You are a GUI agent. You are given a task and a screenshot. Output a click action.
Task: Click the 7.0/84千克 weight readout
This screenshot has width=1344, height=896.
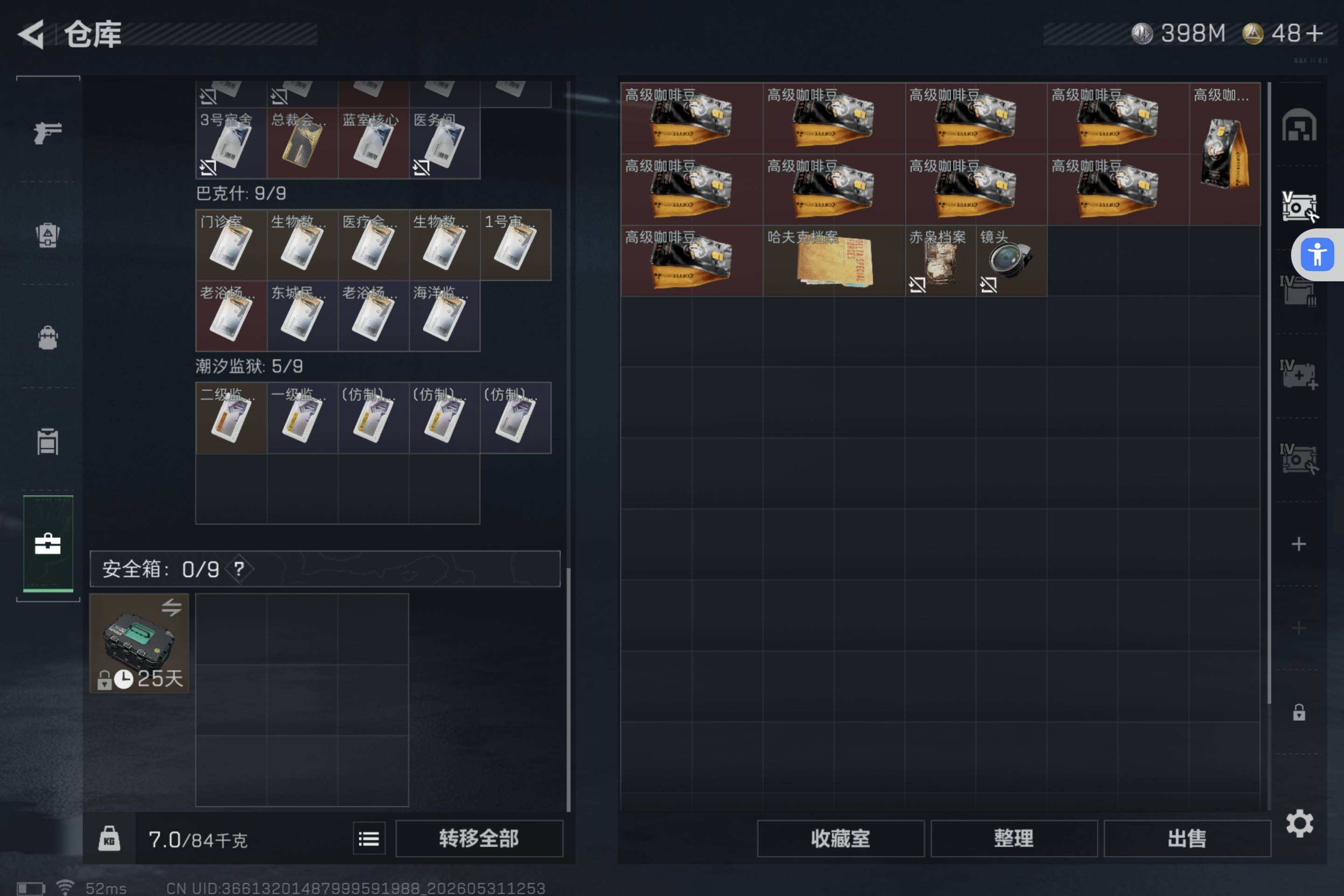198,840
